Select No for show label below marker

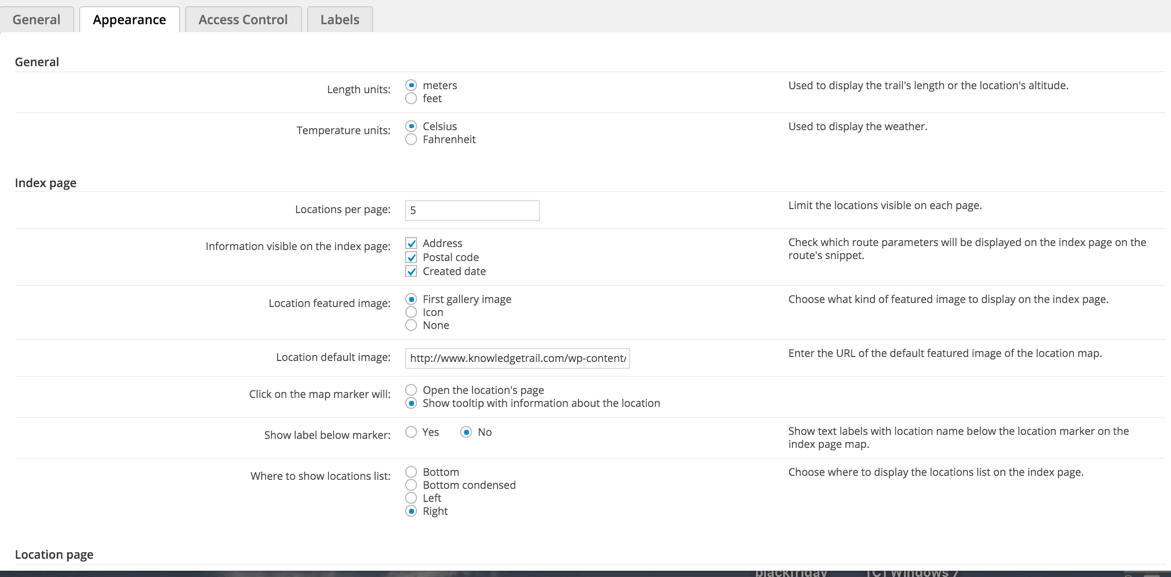466,432
